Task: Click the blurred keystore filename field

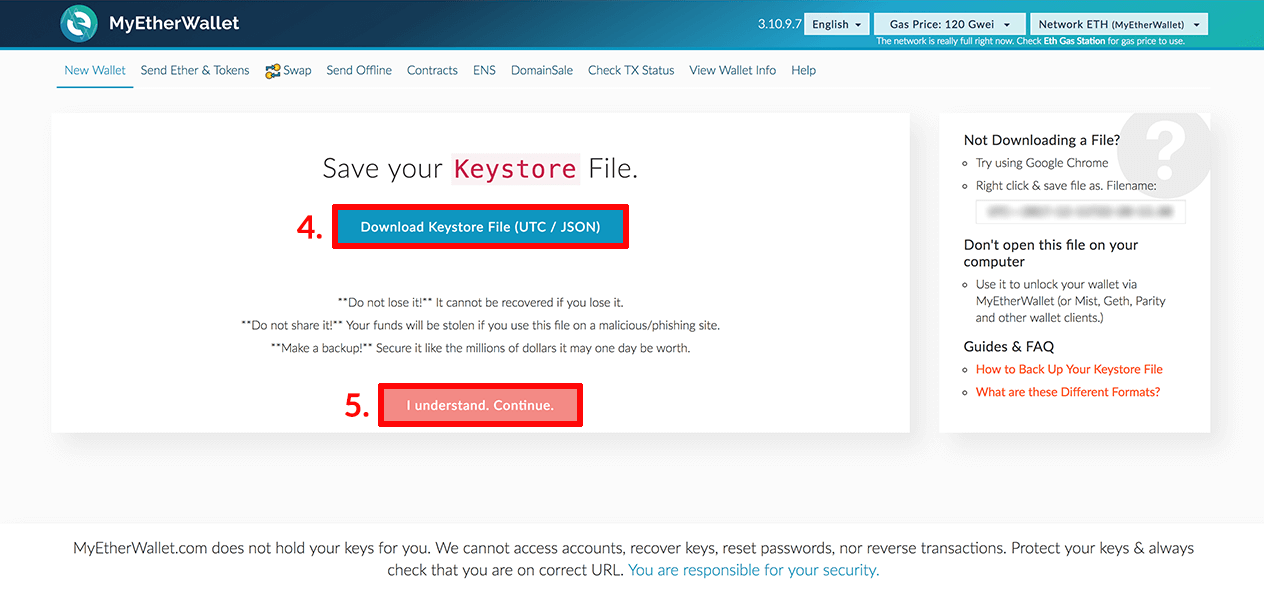Action: click(x=1080, y=212)
